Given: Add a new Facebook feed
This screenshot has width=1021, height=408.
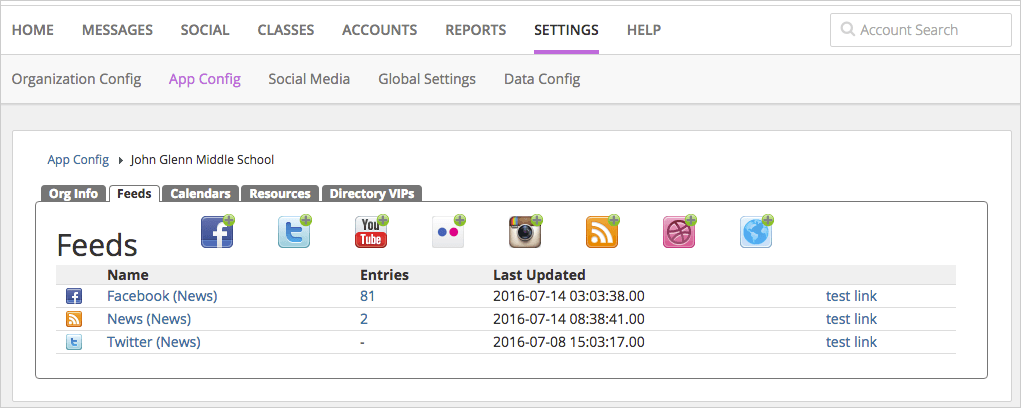Looking at the screenshot, I should [217, 232].
